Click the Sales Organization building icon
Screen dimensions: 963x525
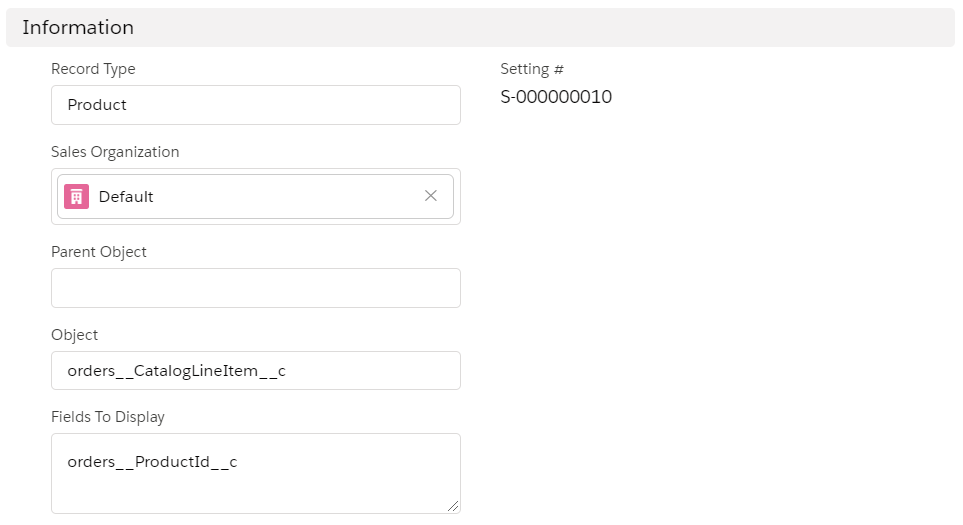pyautogui.click(x=77, y=196)
